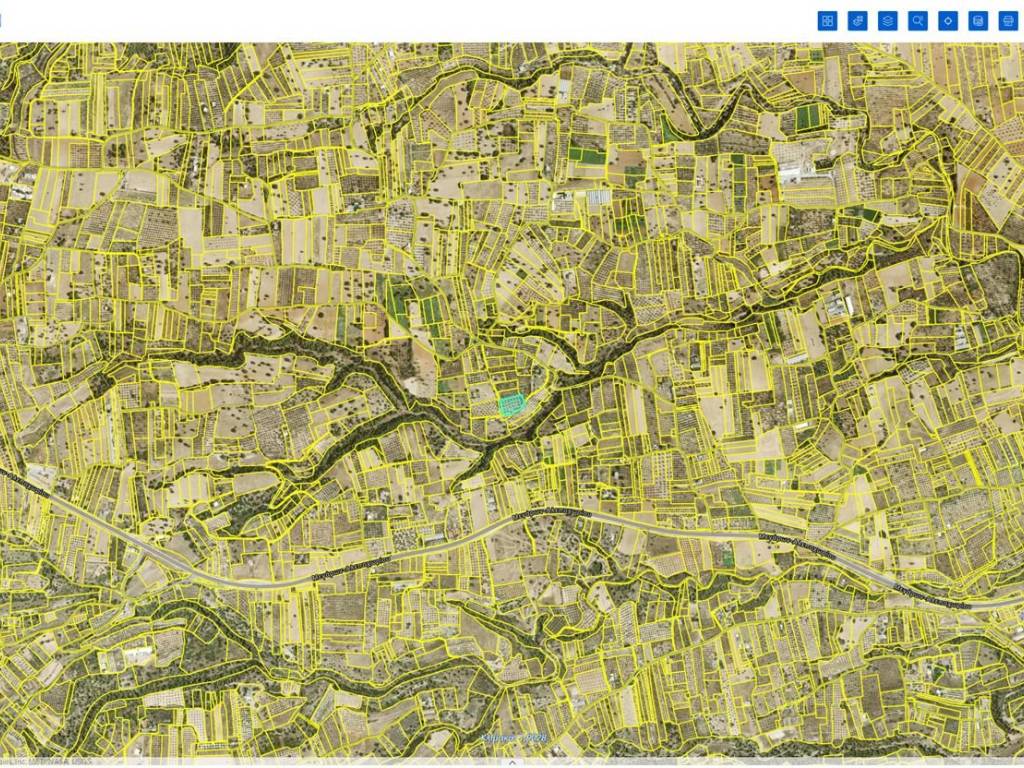Click the legend icon beside the grid
The image size is (1024, 768).
click(x=857, y=21)
